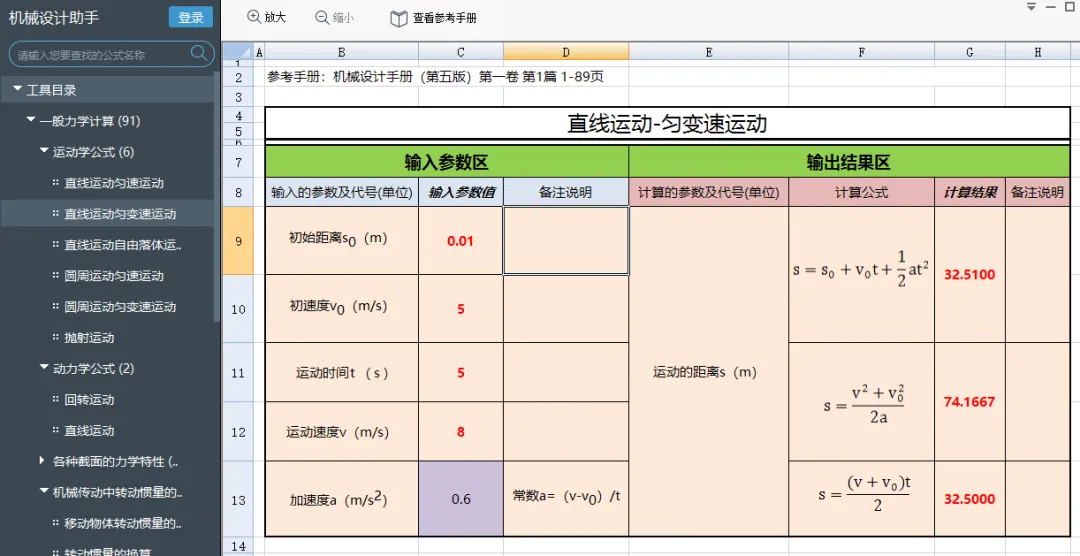1080x556 pixels.
Task: Open the window options dropdown arrow
Action: click(x=1031, y=7)
